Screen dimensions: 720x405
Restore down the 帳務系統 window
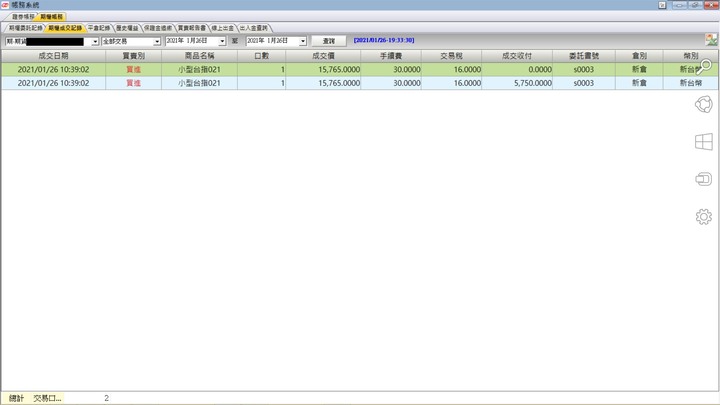coord(695,5)
